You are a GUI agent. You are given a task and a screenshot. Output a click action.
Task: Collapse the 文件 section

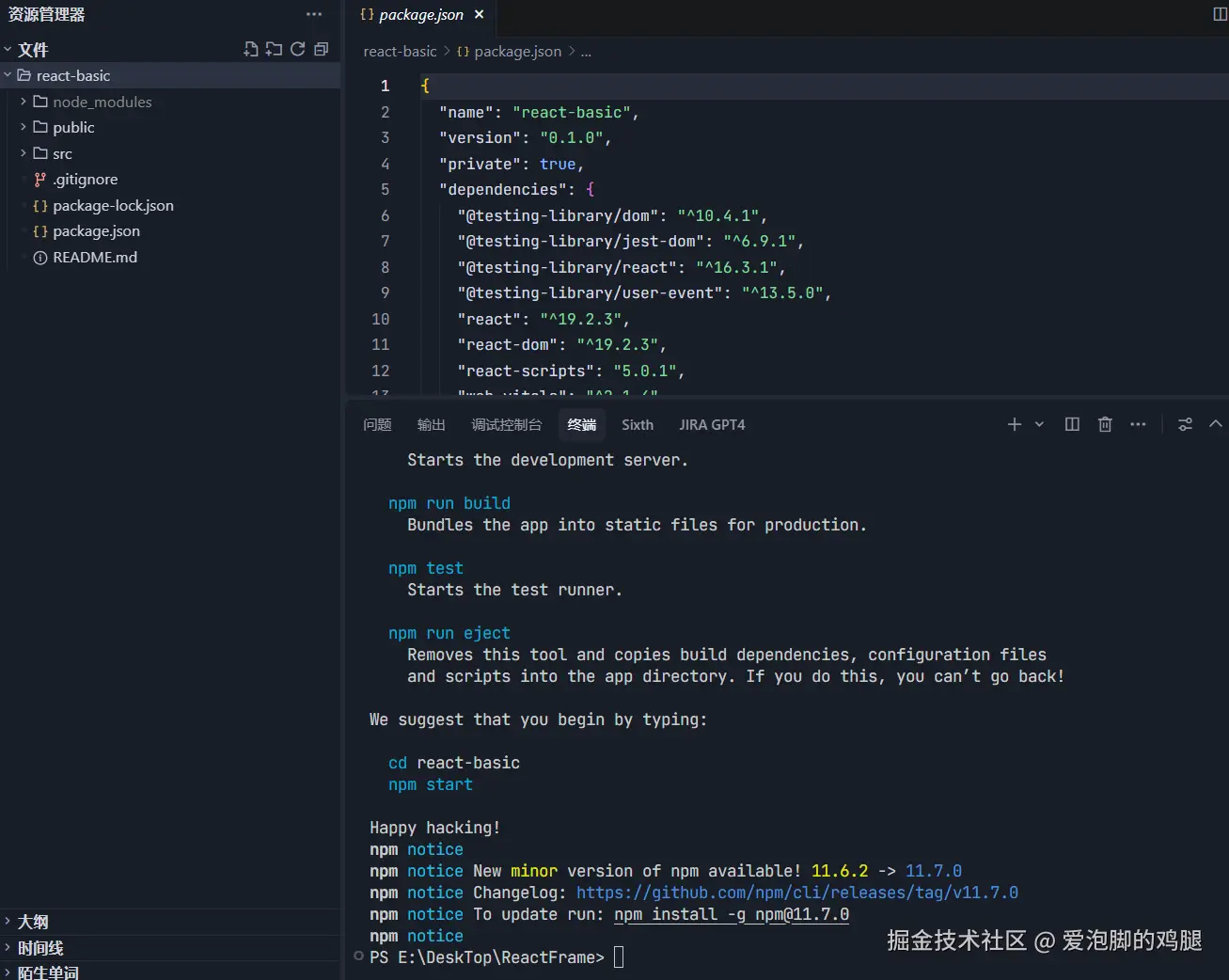[8, 49]
